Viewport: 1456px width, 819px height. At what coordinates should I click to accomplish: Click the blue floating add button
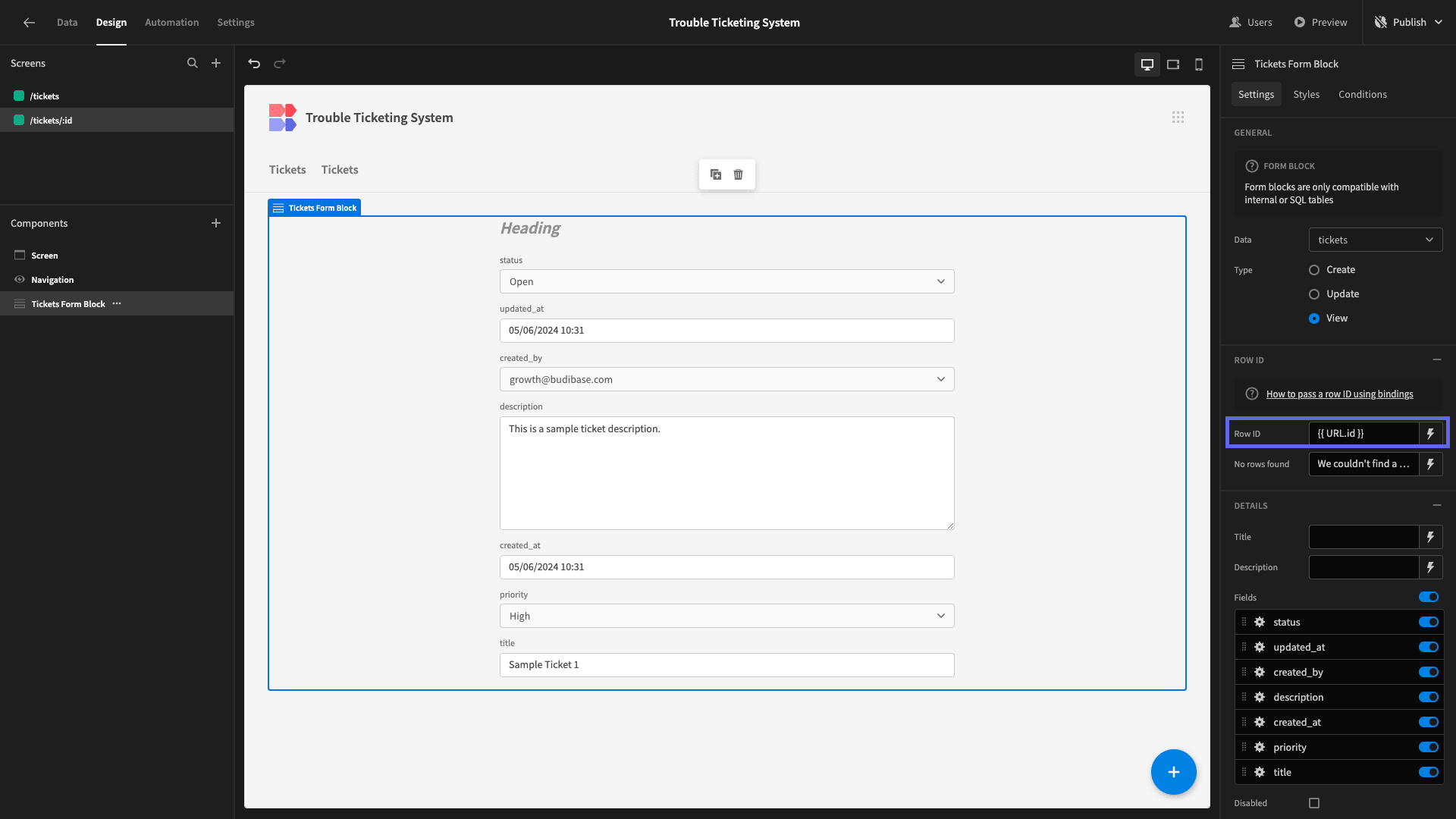coord(1173,772)
